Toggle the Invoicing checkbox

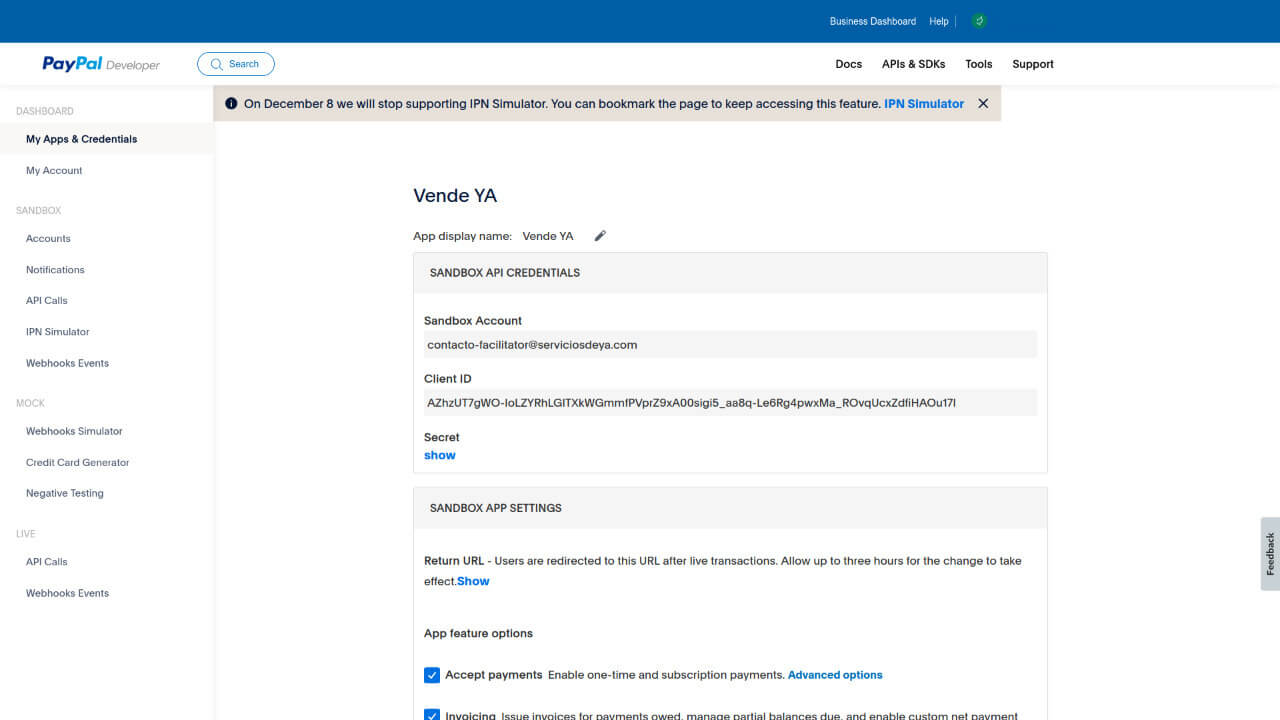(432, 715)
